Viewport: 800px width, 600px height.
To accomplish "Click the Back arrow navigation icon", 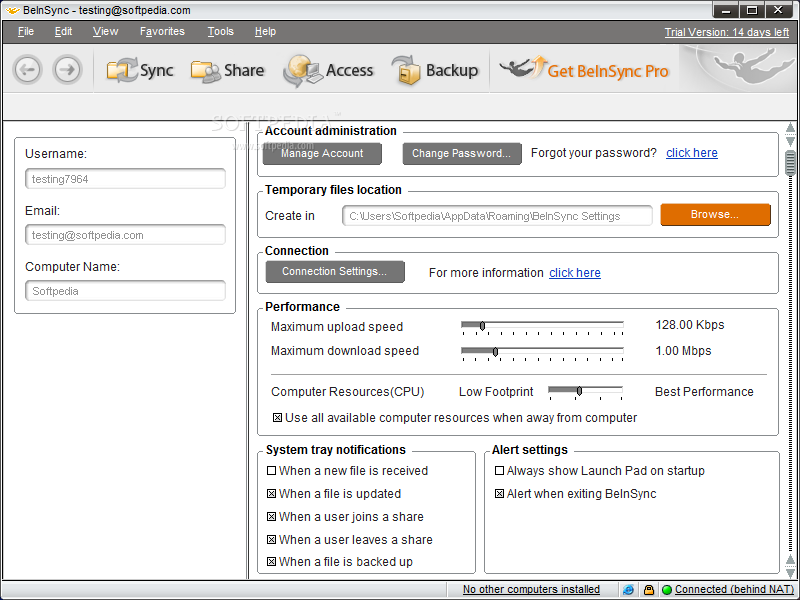I will click(x=28, y=69).
